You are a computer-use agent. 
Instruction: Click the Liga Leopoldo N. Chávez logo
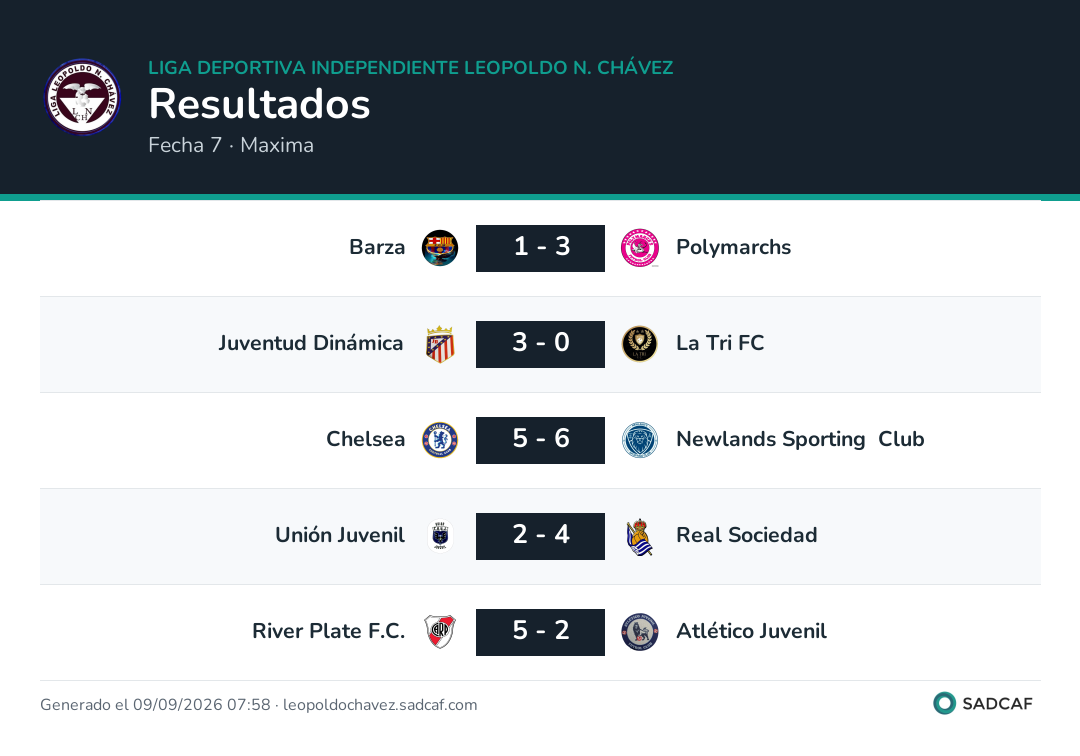83,96
